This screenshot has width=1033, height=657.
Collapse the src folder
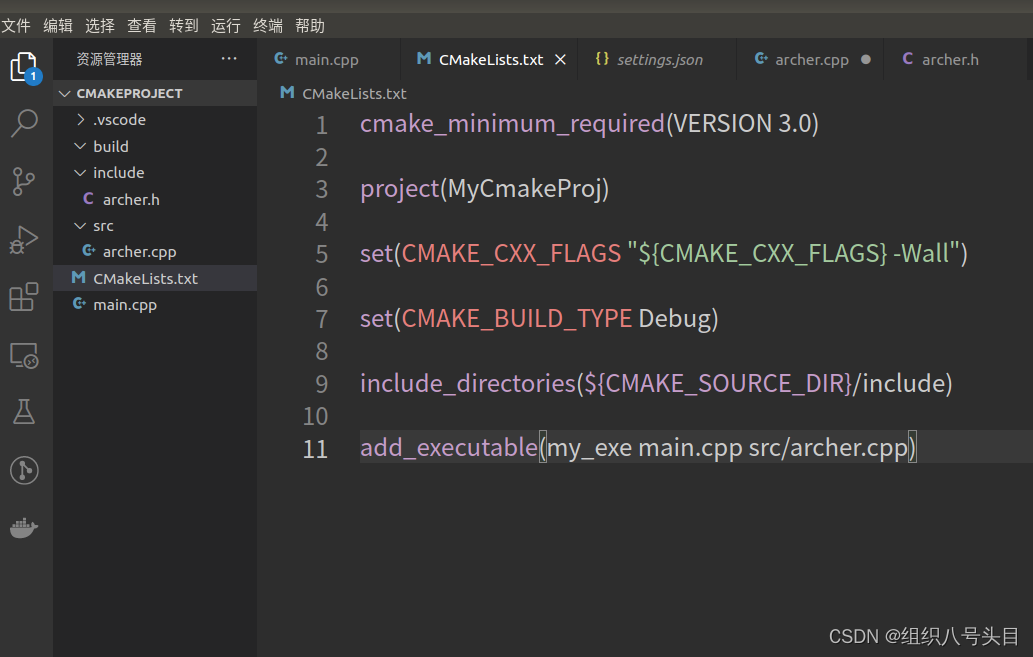pyautogui.click(x=80, y=225)
